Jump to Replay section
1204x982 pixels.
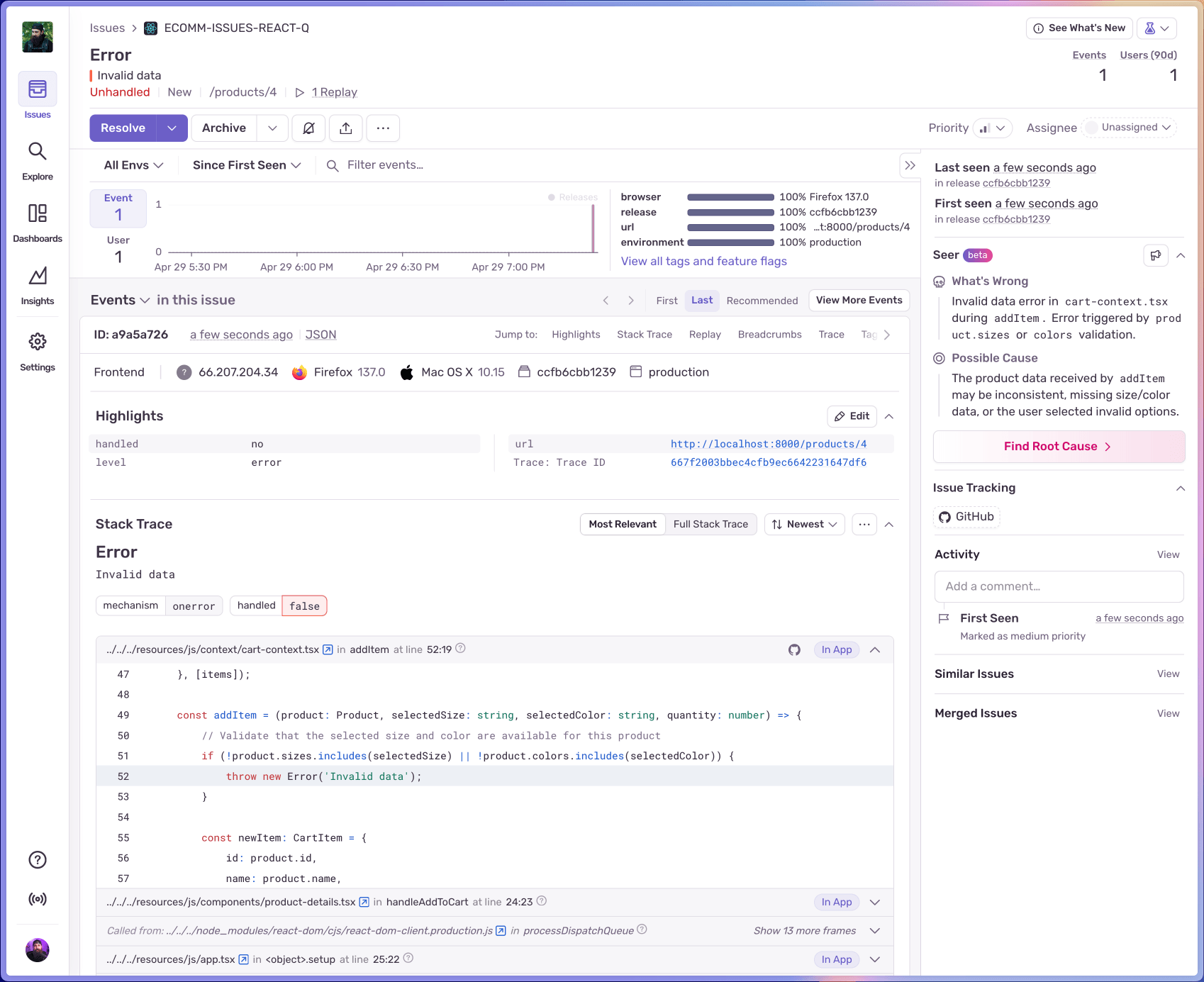coord(705,335)
